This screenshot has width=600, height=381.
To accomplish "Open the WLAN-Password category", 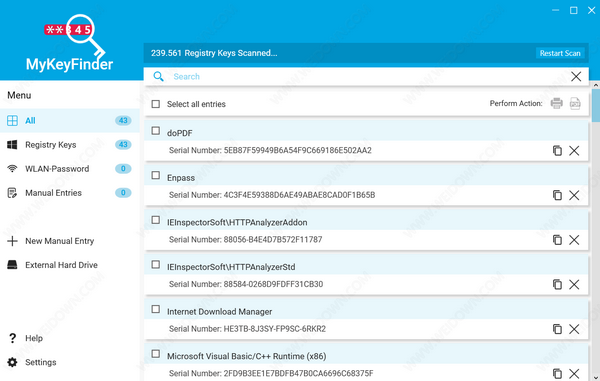I will (70, 169).
